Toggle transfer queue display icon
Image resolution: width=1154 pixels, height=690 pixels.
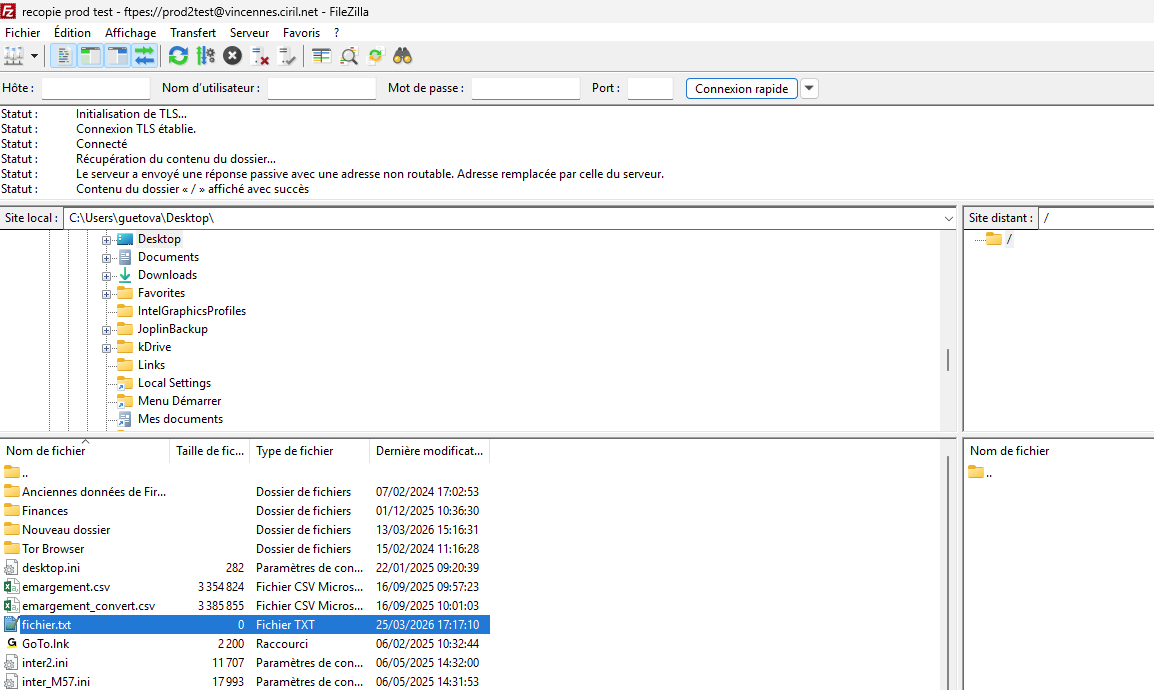(x=145, y=56)
